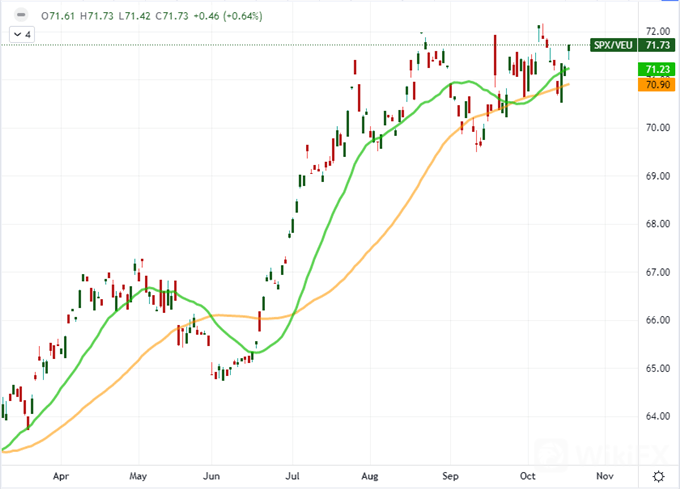Click the Apr label on the time axis
The height and width of the screenshot is (489, 680).
[63, 476]
